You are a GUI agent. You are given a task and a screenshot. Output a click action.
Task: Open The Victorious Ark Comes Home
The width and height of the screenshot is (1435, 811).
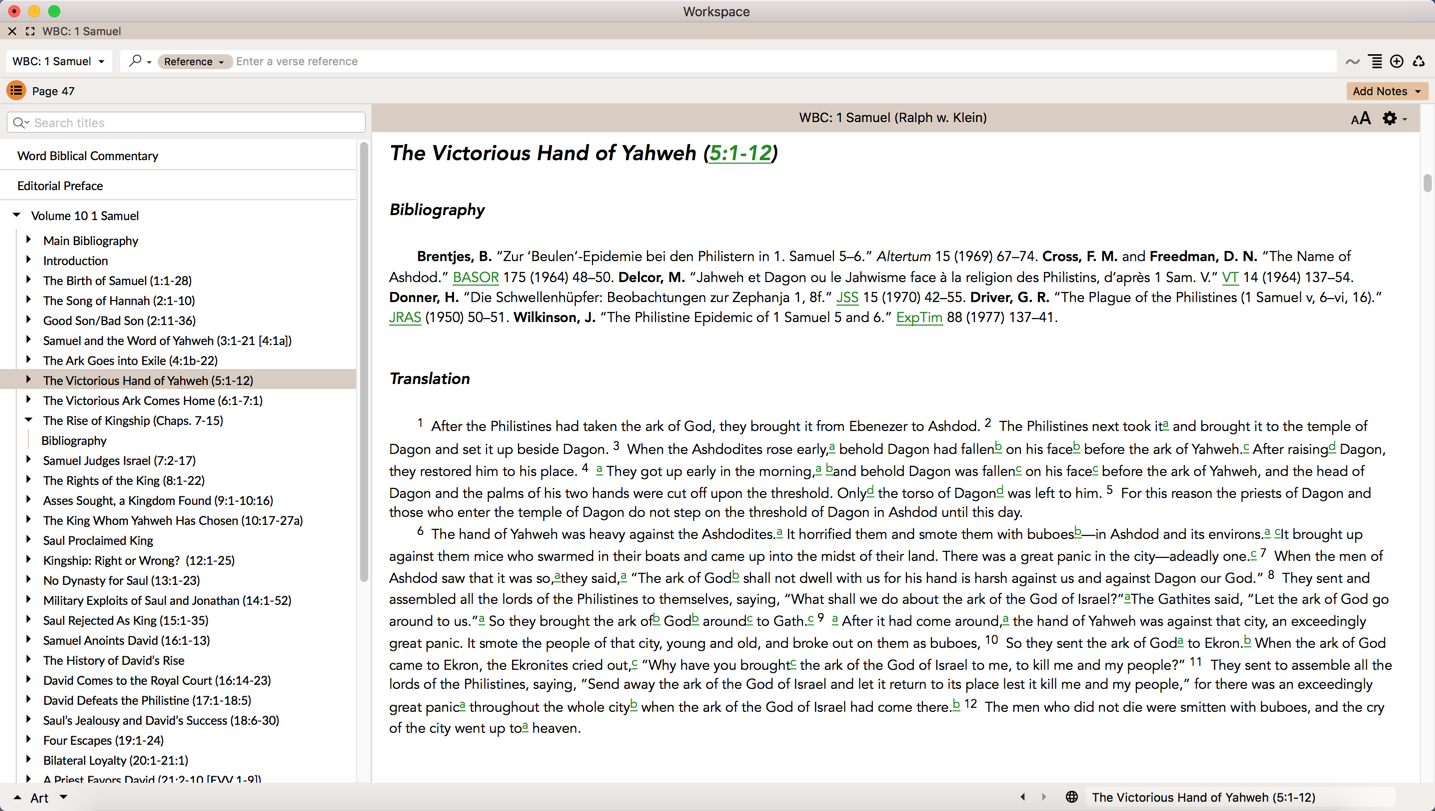coord(153,401)
